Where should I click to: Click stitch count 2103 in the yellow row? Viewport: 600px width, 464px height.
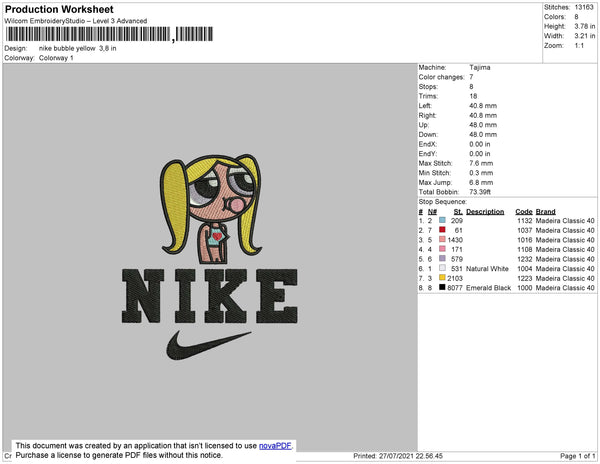click(x=455, y=278)
